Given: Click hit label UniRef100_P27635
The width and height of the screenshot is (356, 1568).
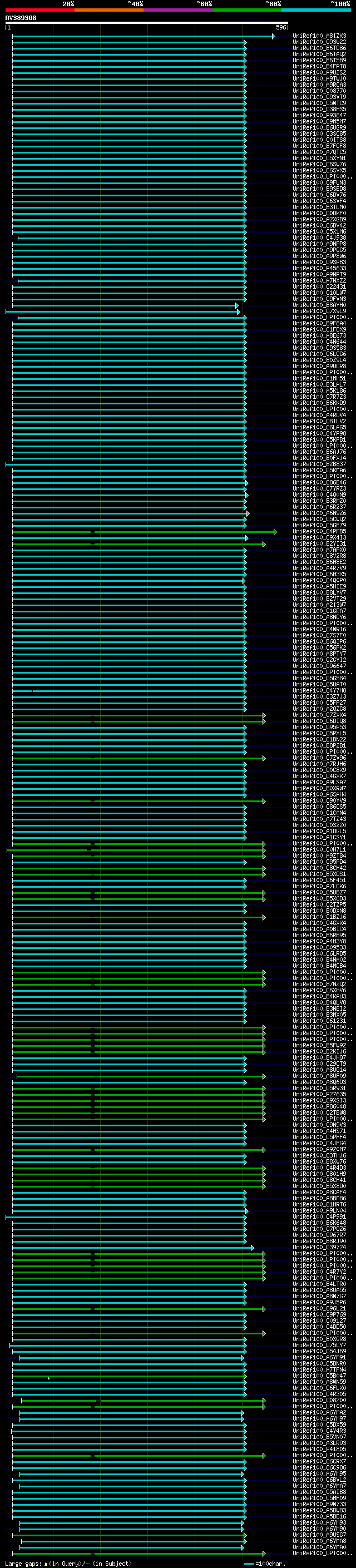Looking at the screenshot, I should point(319,1095).
